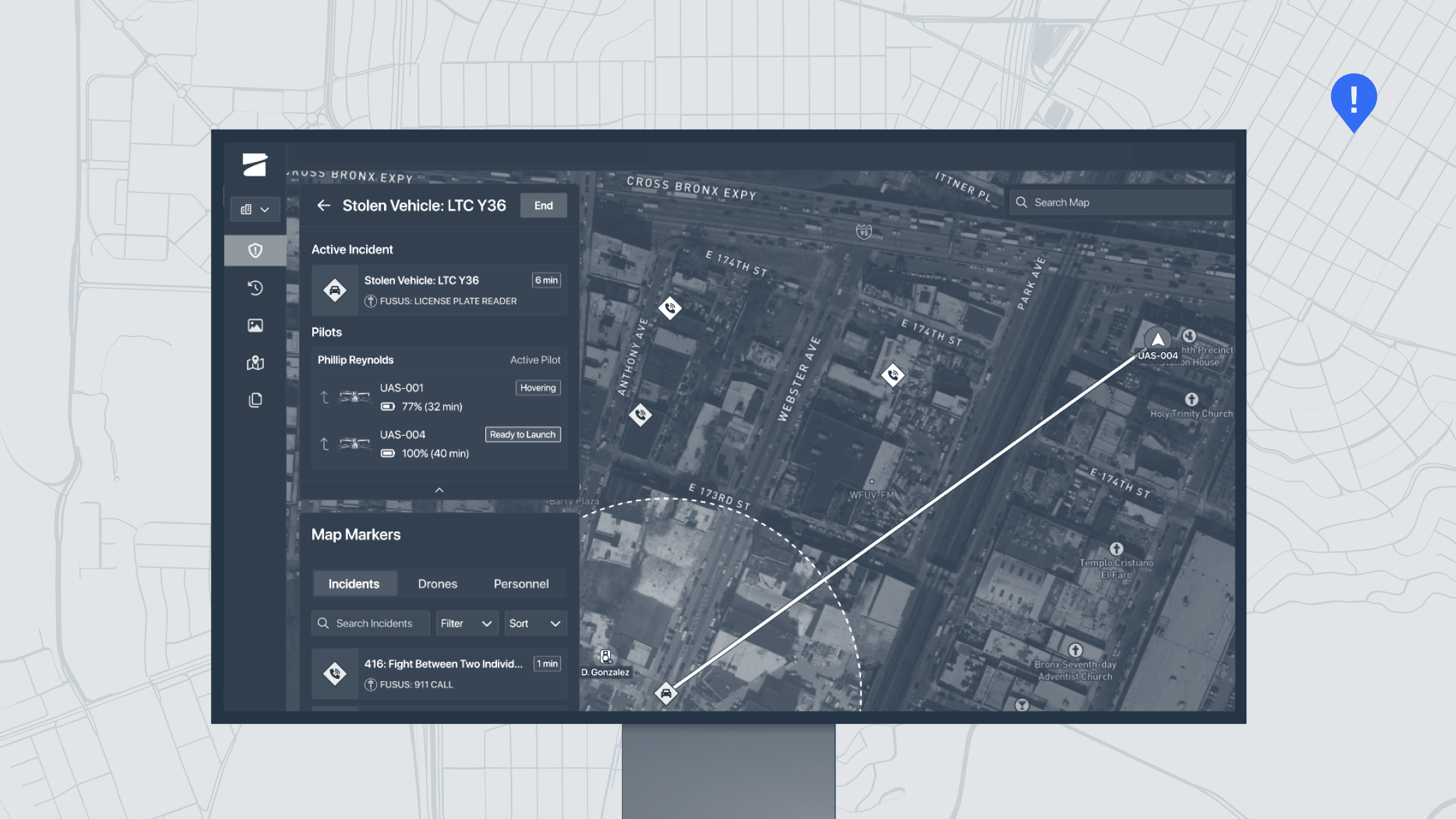Expand the organization selector dropdown in sidebar
The width and height of the screenshot is (1456, 819).
255,210
